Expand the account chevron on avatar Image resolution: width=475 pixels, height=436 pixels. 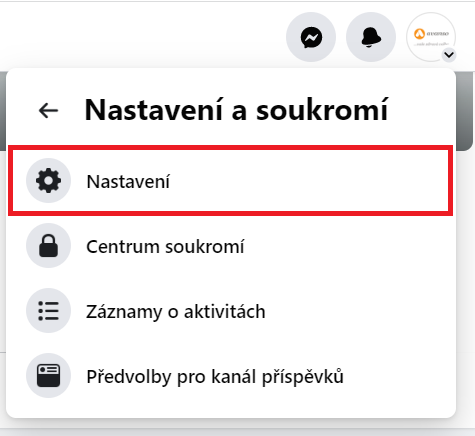tap(449, 55)
